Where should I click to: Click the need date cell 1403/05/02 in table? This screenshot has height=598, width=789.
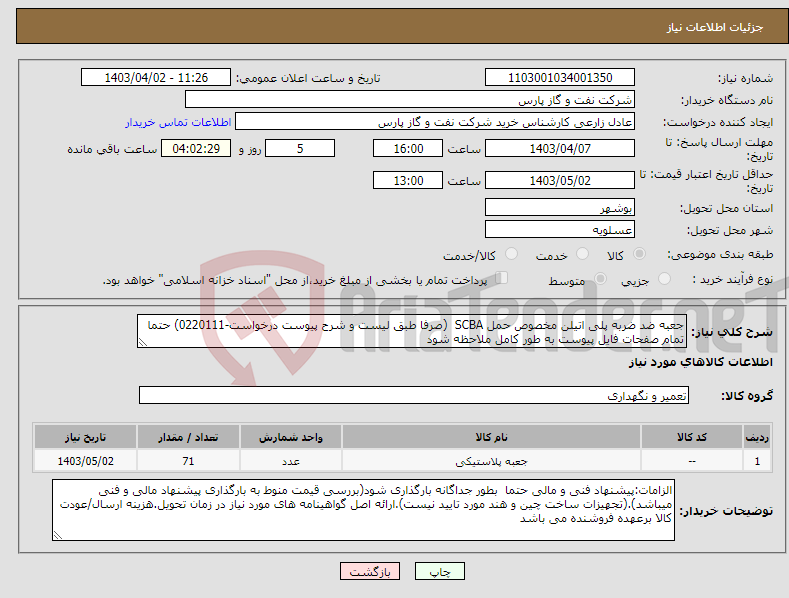coord(86,461)
